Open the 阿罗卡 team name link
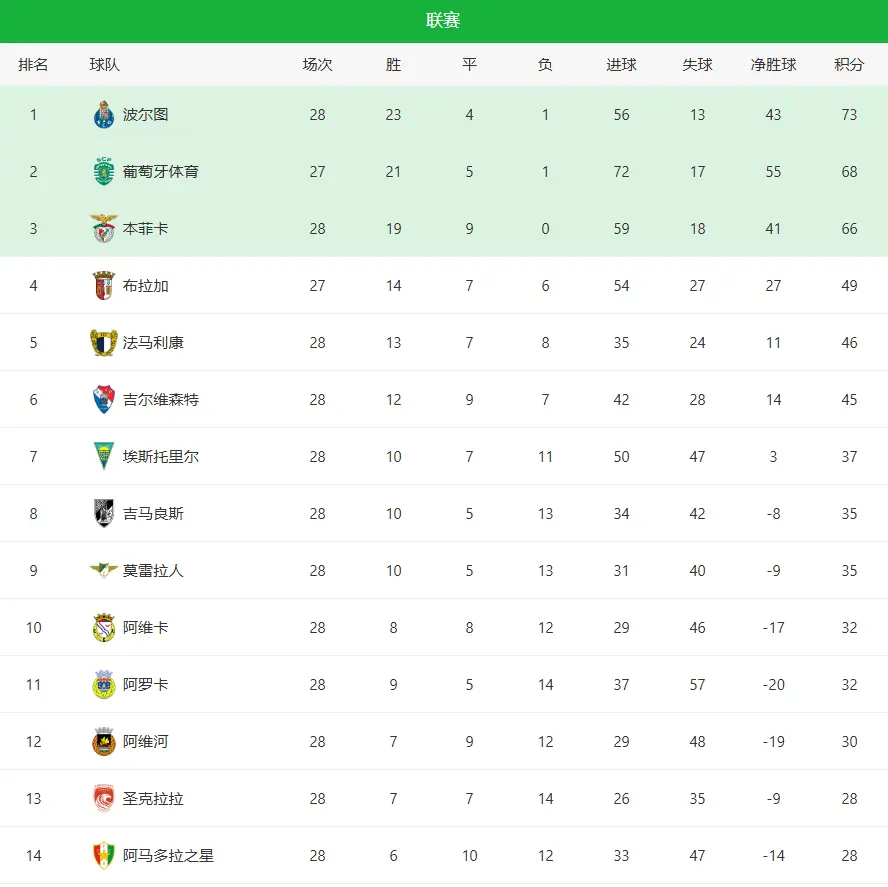 pyautogui.click(x=146, y=685)
